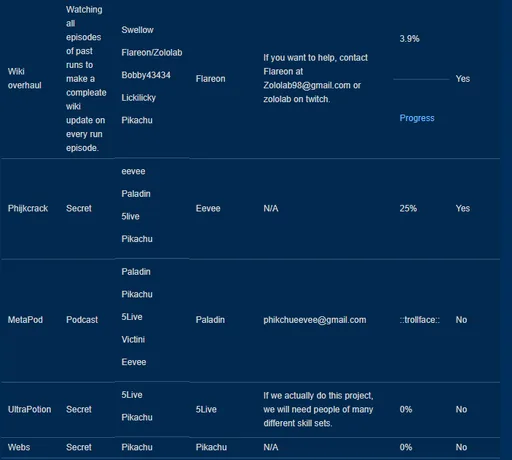Screen dimensions: 512x460
Task: Click the Lickilicky member entry
Action: pyautogui.click(x=139, y=98)
